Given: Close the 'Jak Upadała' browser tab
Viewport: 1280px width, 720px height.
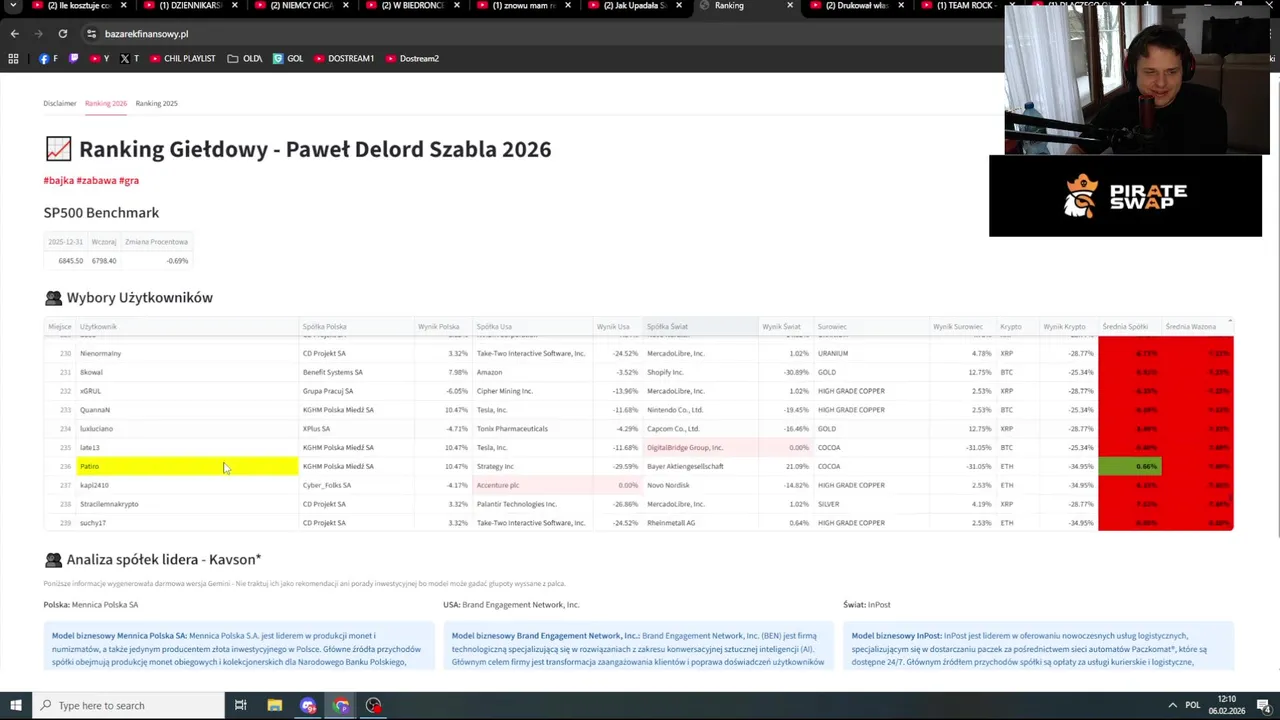Looking at the screenshot, I should coord(679,6).
